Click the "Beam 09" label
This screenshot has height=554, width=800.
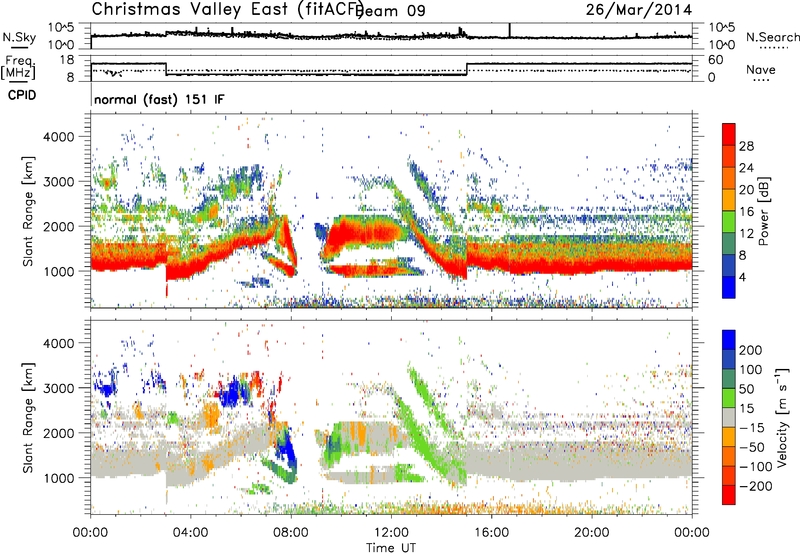(390, 10)
